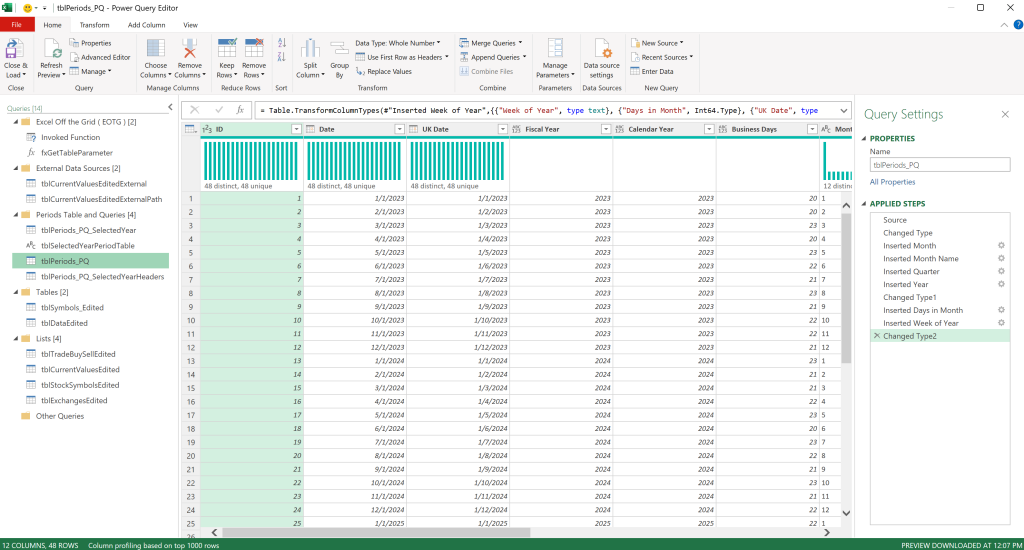The width and height of the screenshot is (1024, 550).
Task: Click Use First Row as Headers
Action: coord(402,57)
